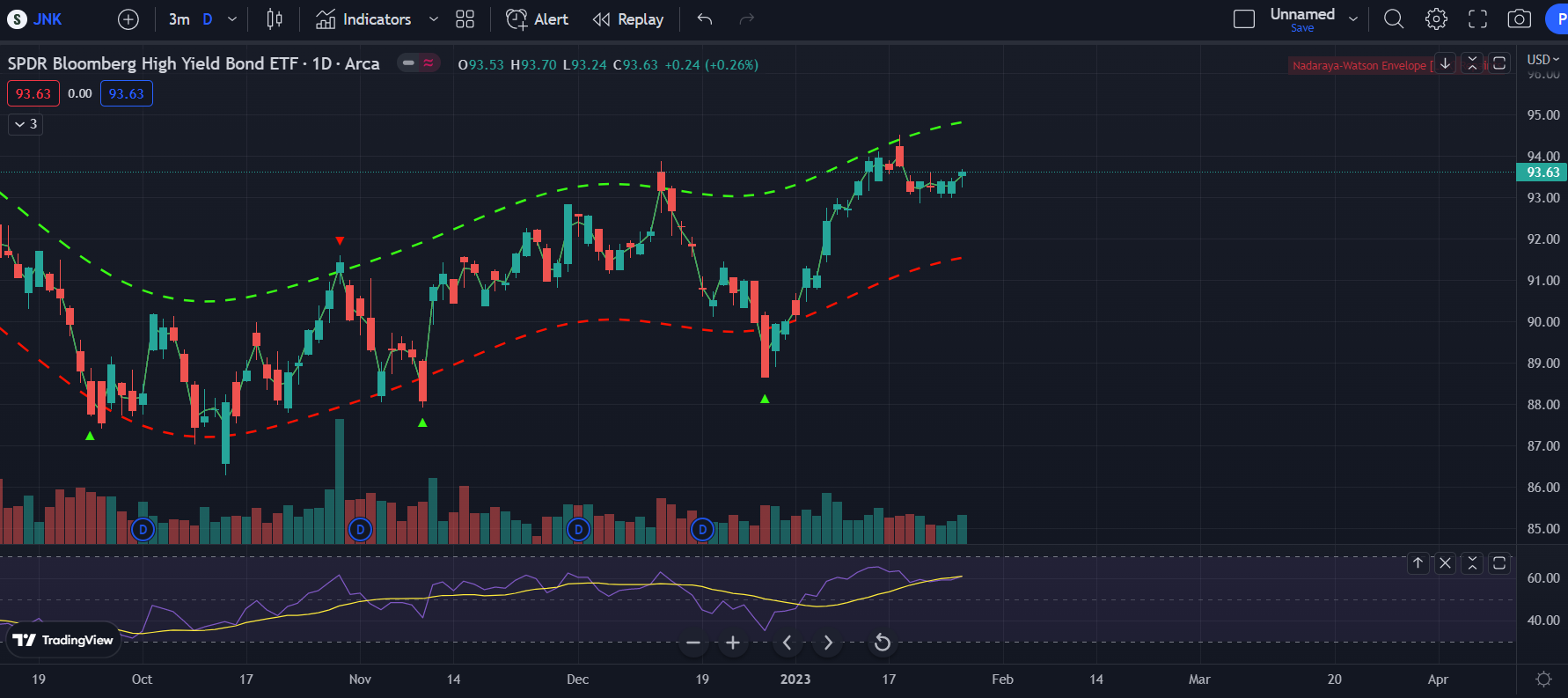This screenshot has height=698, width=1568.
Task: Click the 60.00 level on RSI scale
Action: 1543,578
